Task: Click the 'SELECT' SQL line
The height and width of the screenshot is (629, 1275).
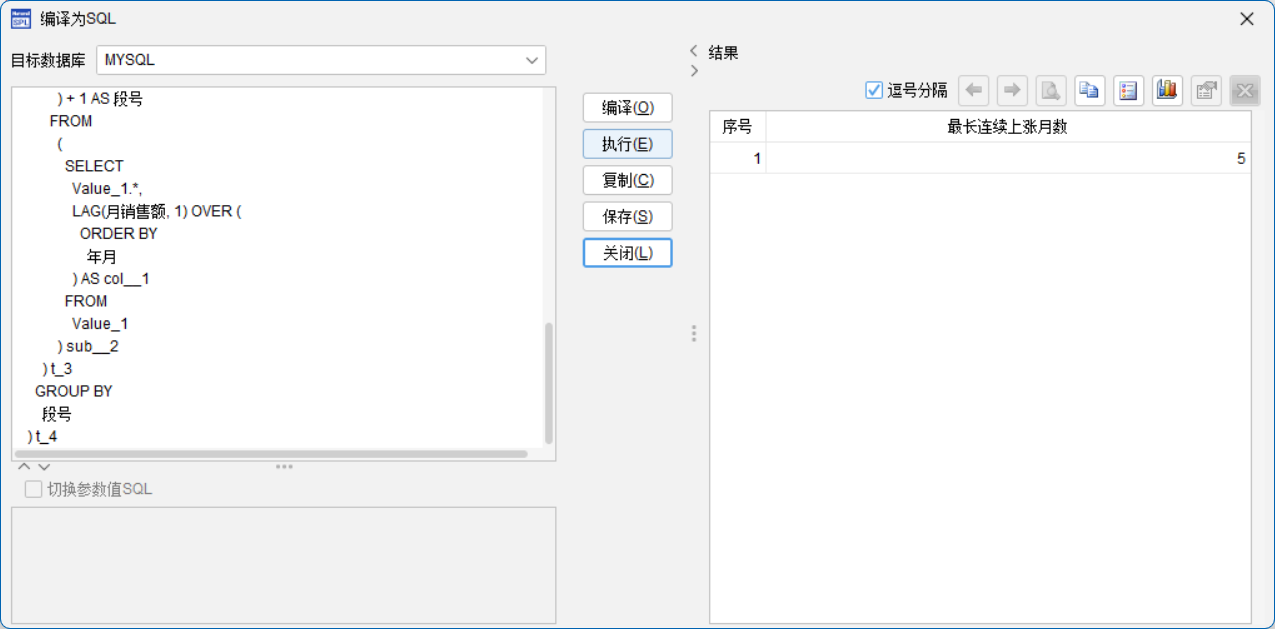Action: coord(94,166)
